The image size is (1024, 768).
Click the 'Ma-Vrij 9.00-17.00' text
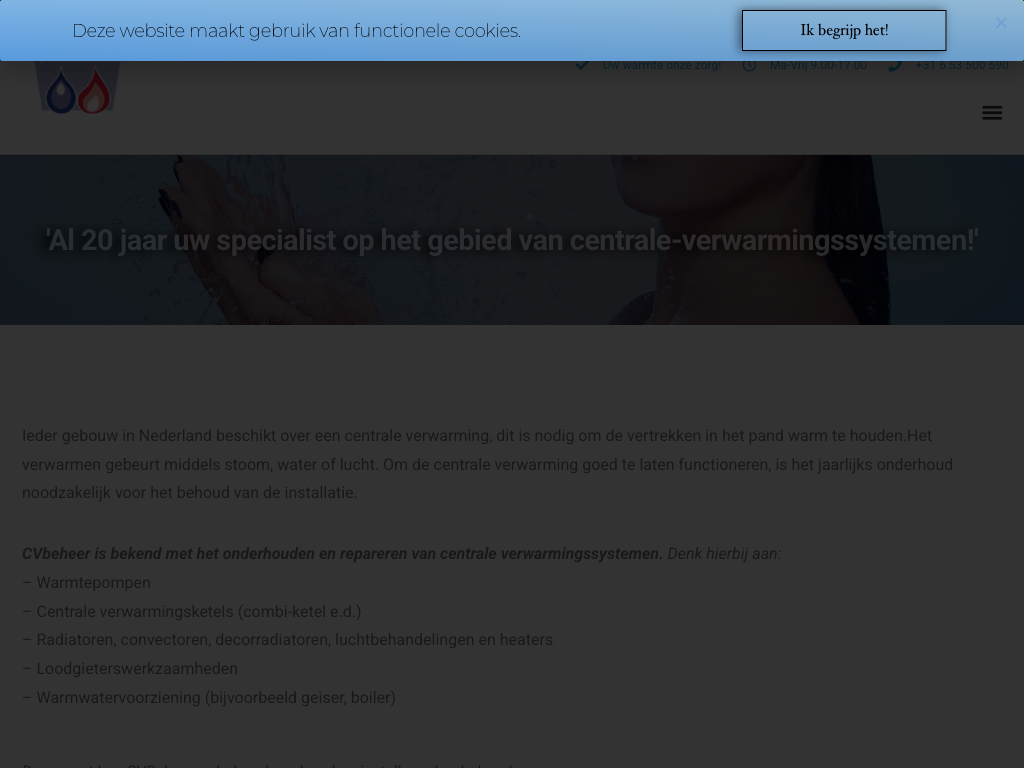tap(818, 65)
